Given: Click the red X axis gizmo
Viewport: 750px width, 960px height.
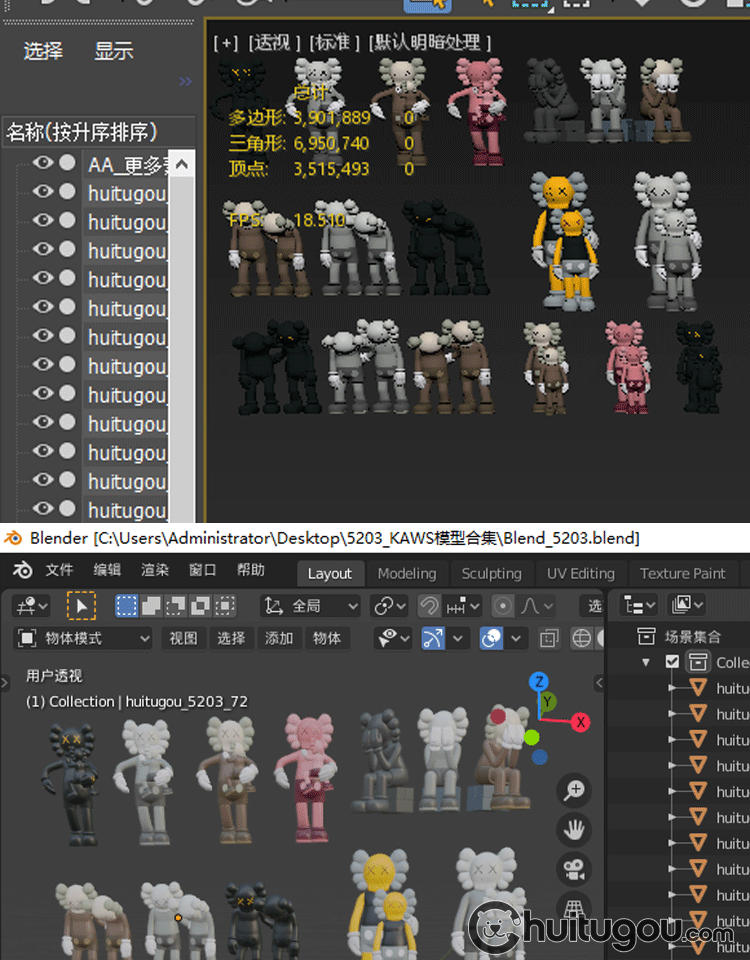Looking at the screenshot, I should click(x=580, y=720).
